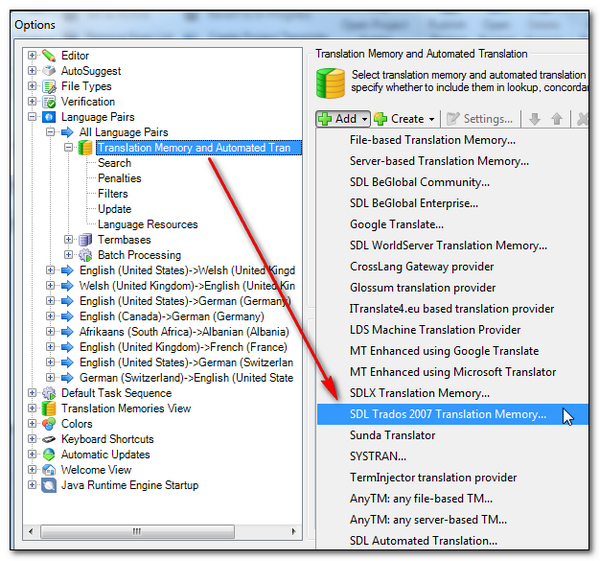This screenshot has height=561, width=600.
Task: Select Language Resources tree item
Action: [148, 224]
